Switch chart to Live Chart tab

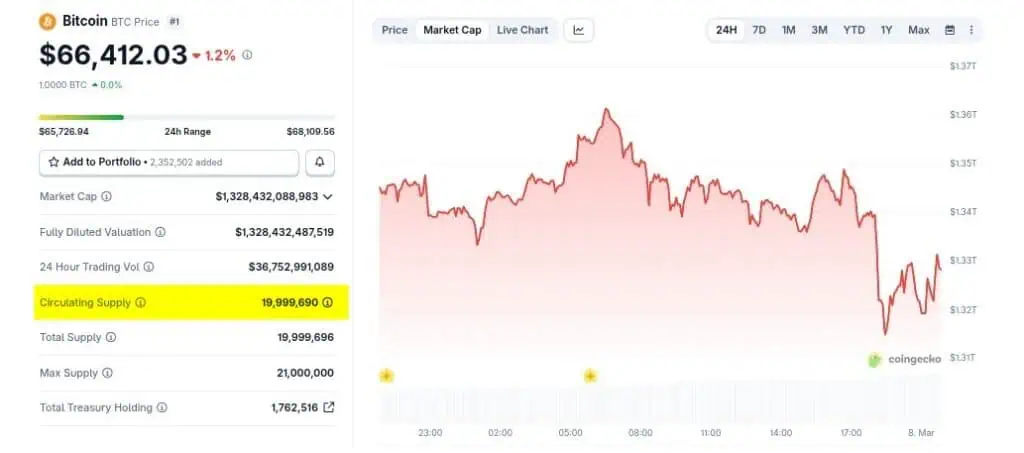tap(522, 30)
